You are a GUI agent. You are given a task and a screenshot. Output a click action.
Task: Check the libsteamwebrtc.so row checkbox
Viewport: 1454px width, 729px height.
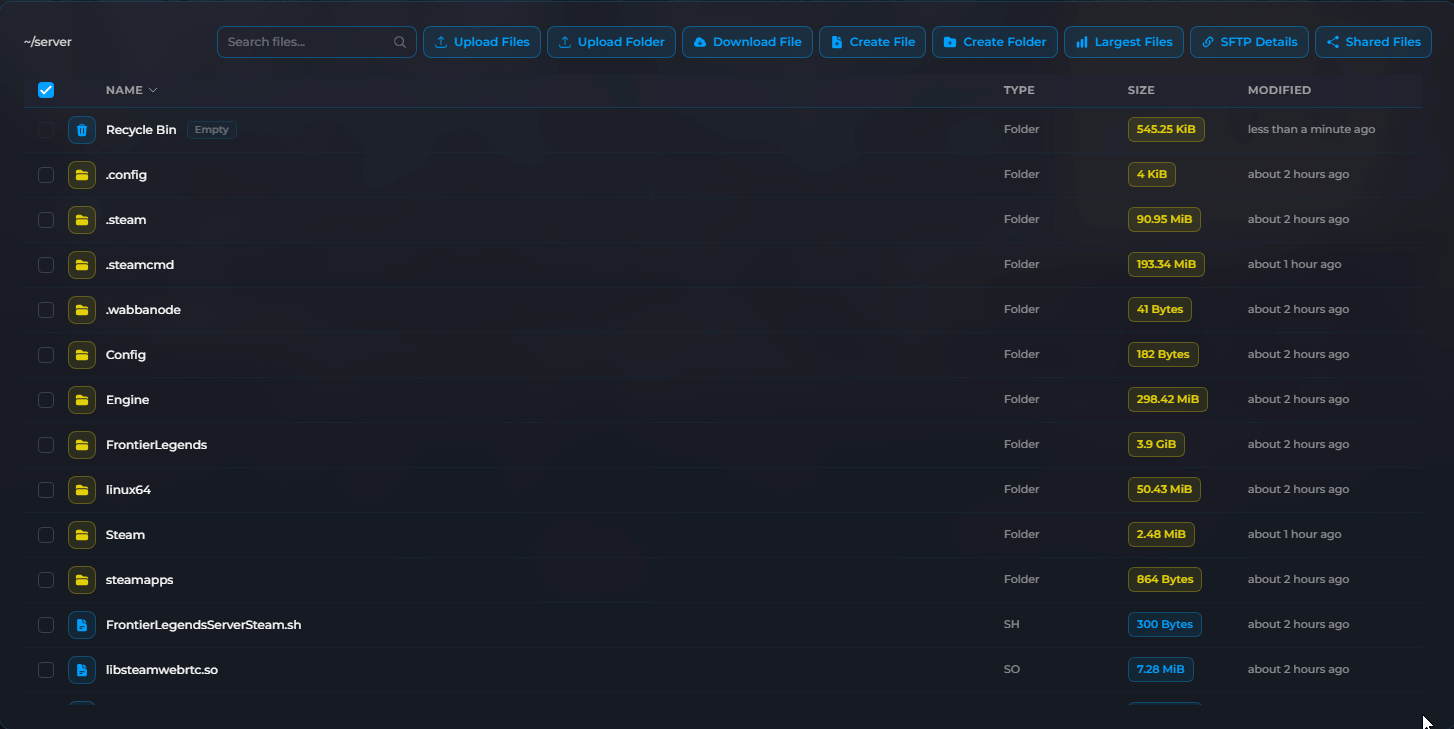(x=46, y=670)
